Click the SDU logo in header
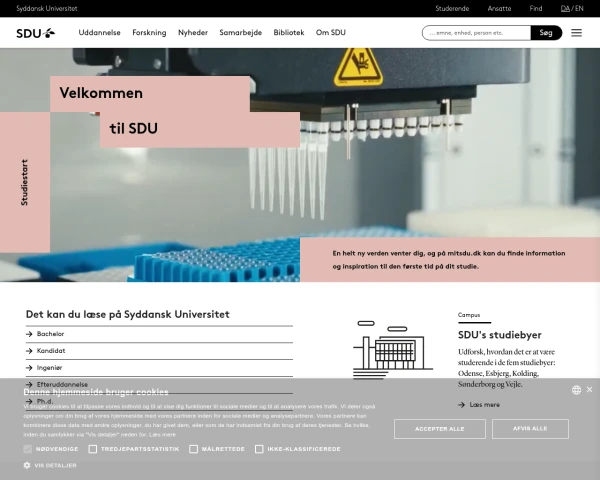The height and width of the screenshot is (480, 600). point(36,33)
